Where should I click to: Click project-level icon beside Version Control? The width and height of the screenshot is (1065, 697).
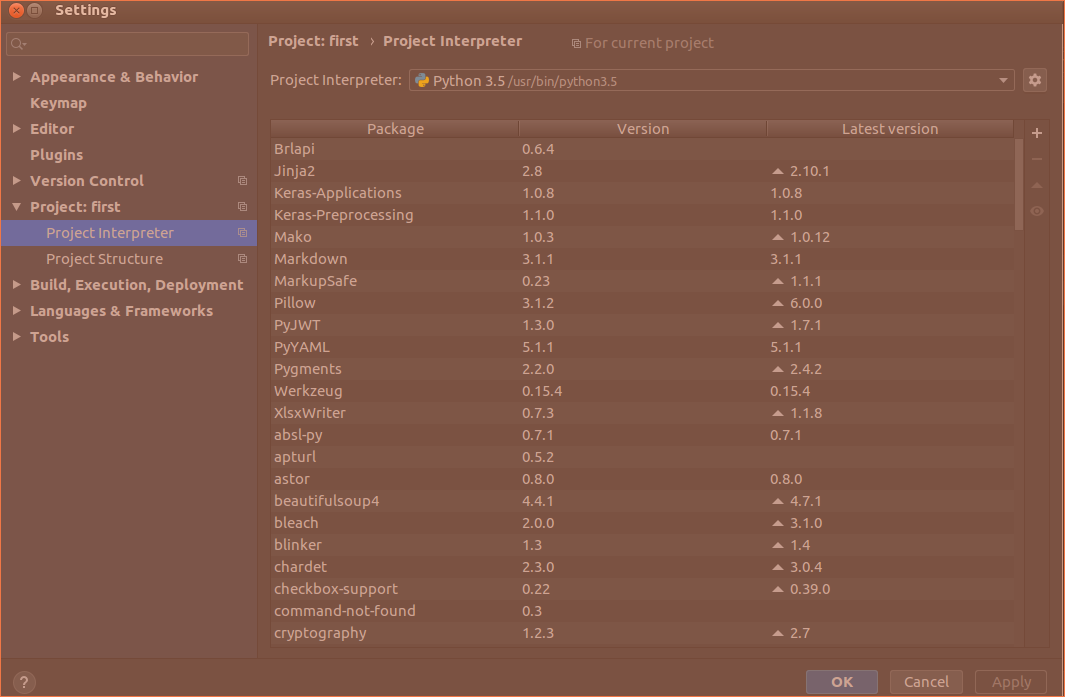pos(242,181)
